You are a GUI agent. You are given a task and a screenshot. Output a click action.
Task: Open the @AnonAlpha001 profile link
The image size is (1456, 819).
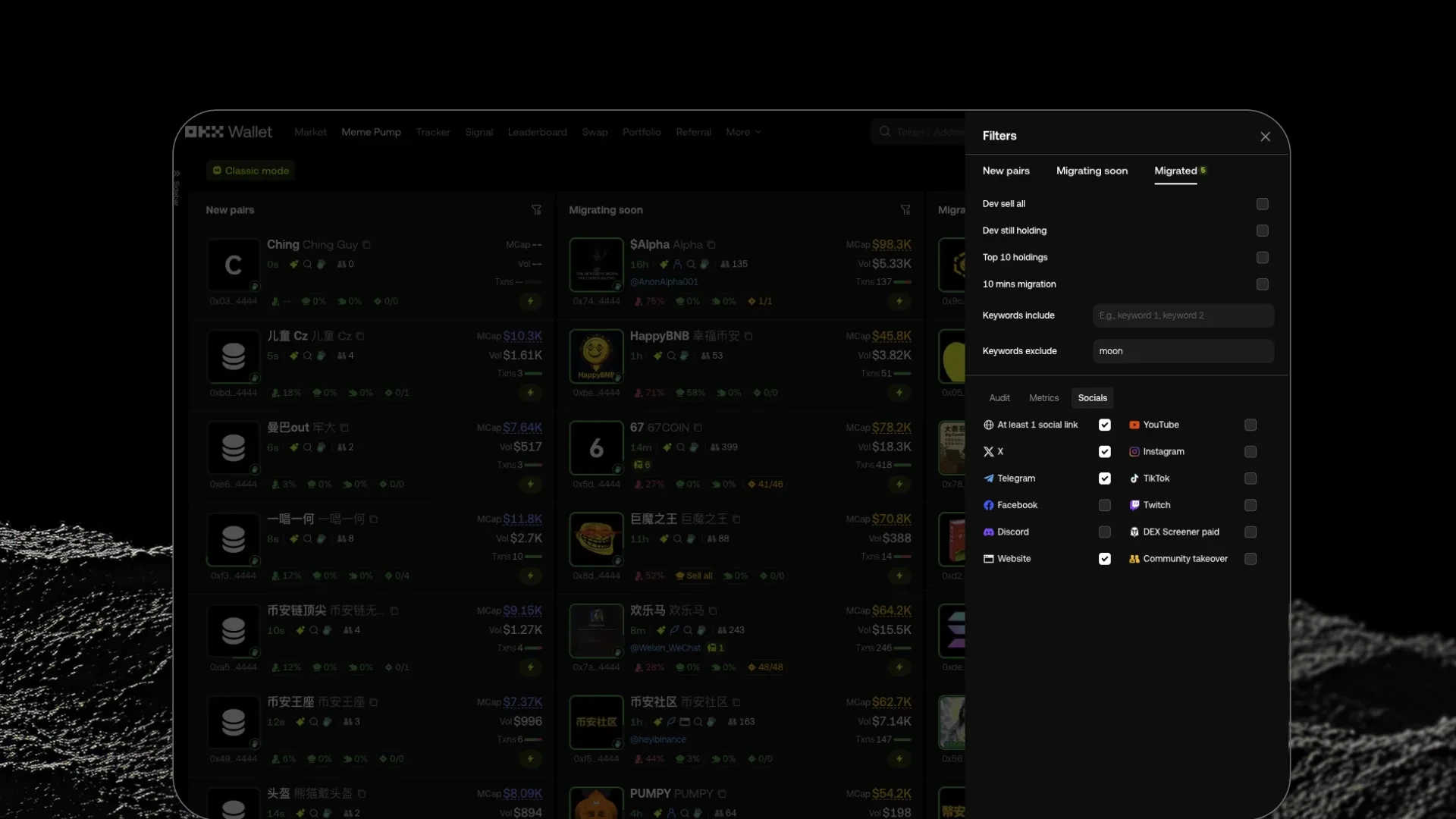pos(664,282)
